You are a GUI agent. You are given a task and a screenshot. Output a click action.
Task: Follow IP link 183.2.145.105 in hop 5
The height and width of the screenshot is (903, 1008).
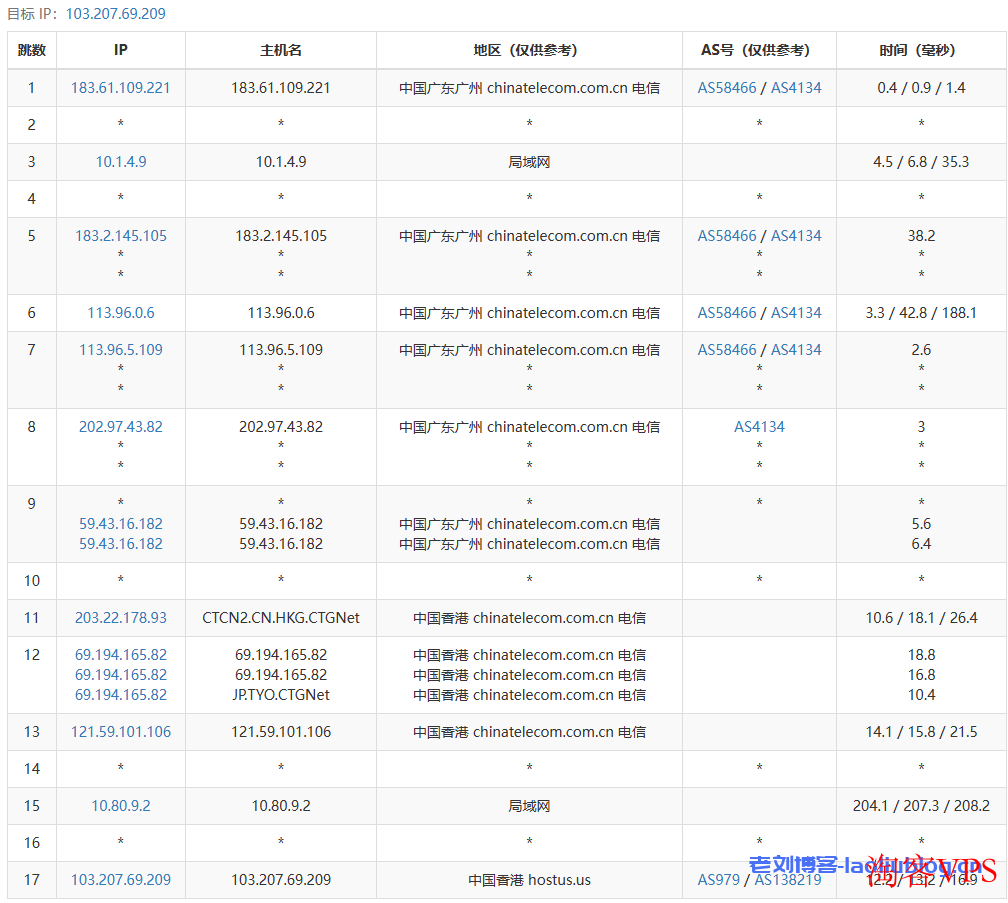point(121,236)
